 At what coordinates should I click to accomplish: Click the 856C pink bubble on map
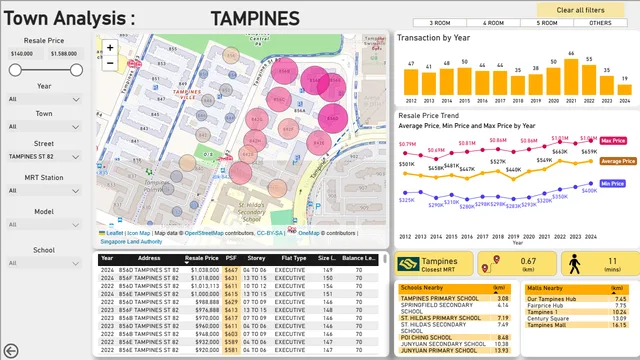(279, 99)
